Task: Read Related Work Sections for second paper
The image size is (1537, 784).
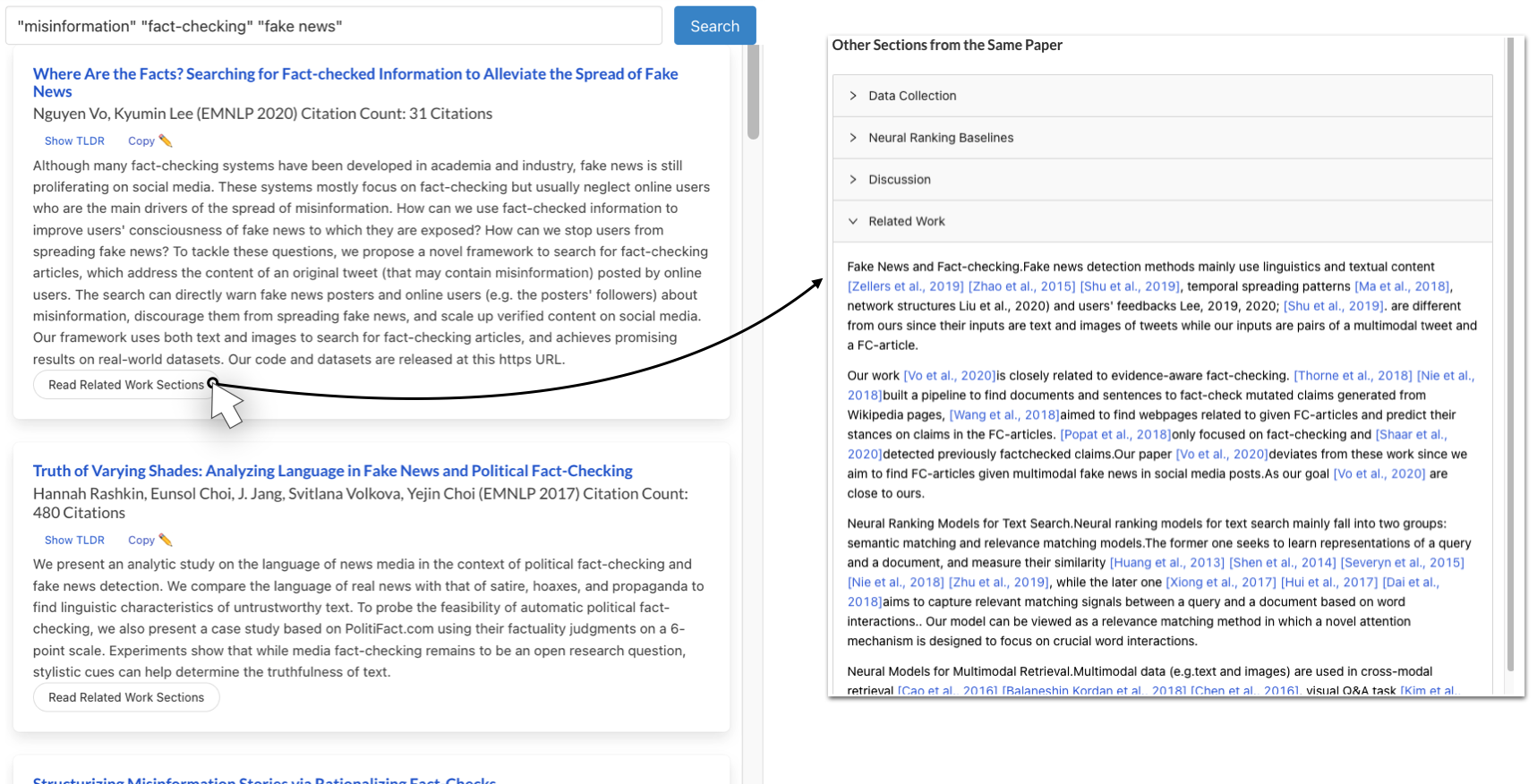Action: 125,697
